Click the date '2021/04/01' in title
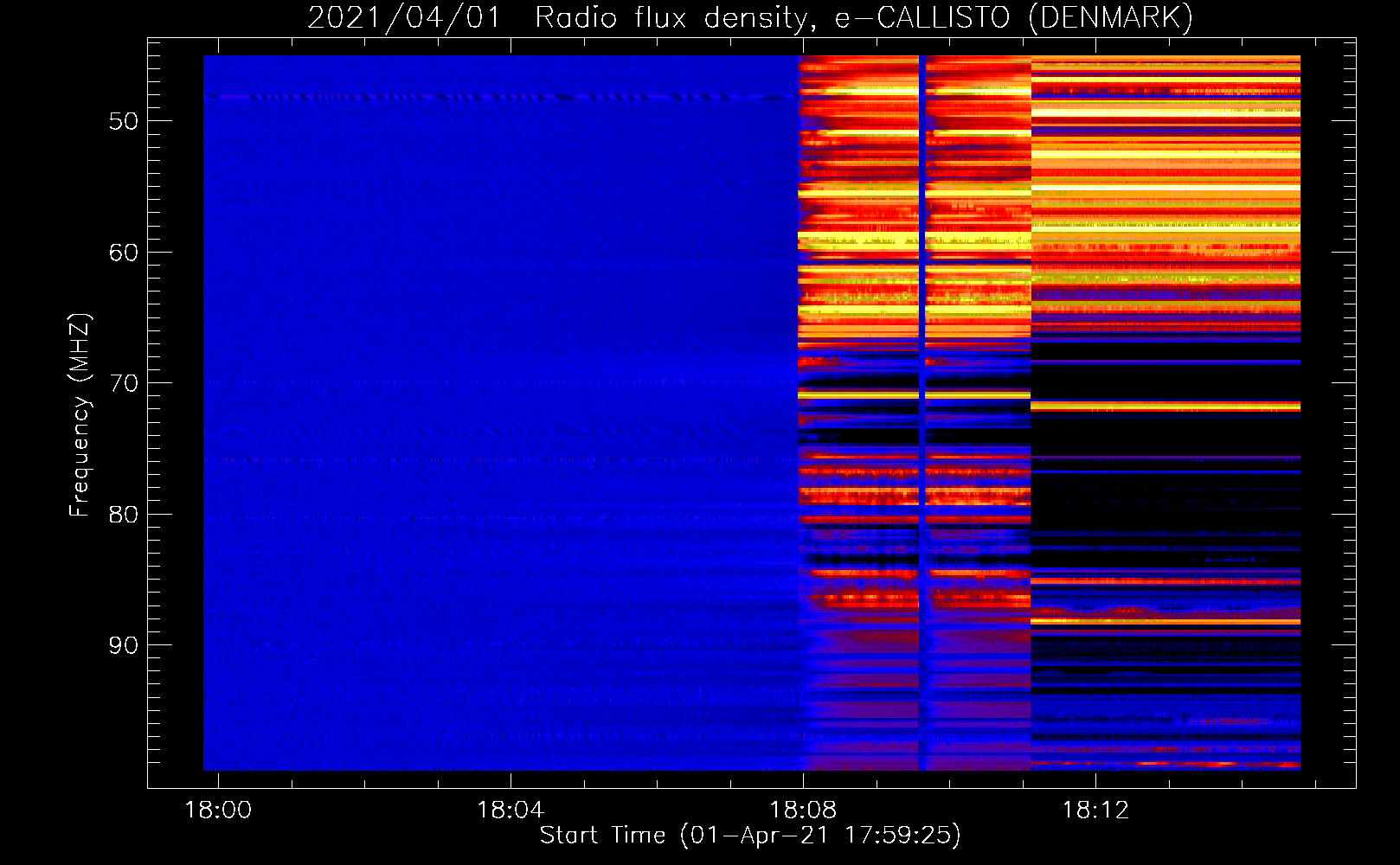1400x865 pixels. click(404, 17)
